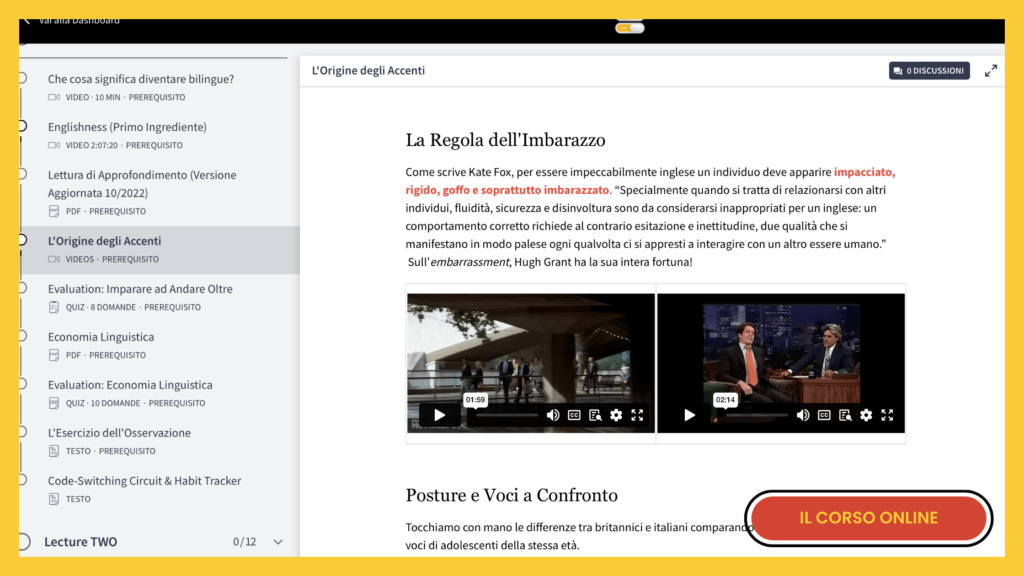Enable captions on the right video

824,415
